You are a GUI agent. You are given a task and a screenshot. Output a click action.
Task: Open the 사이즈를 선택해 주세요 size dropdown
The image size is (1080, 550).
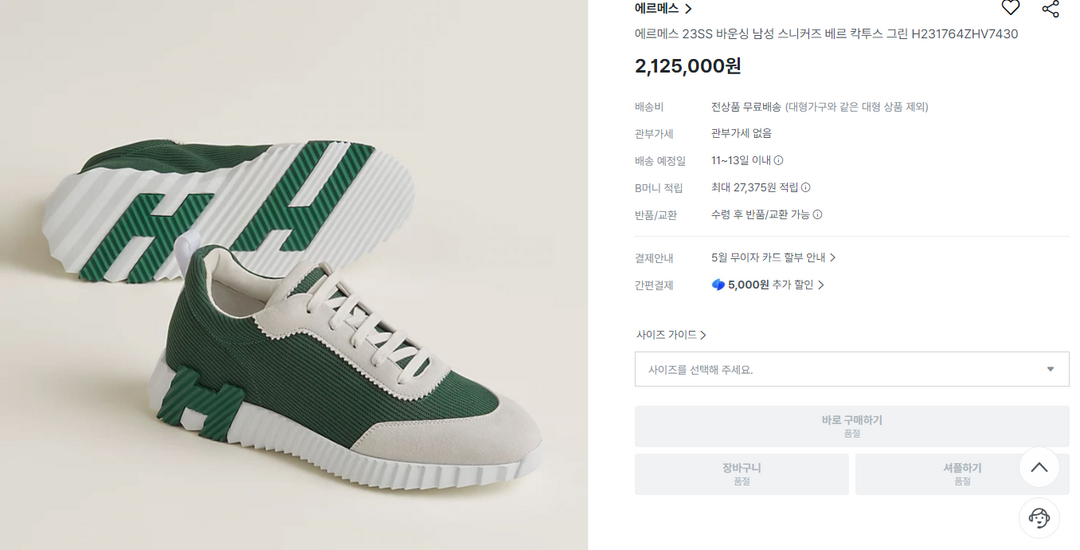click(851, 369)
